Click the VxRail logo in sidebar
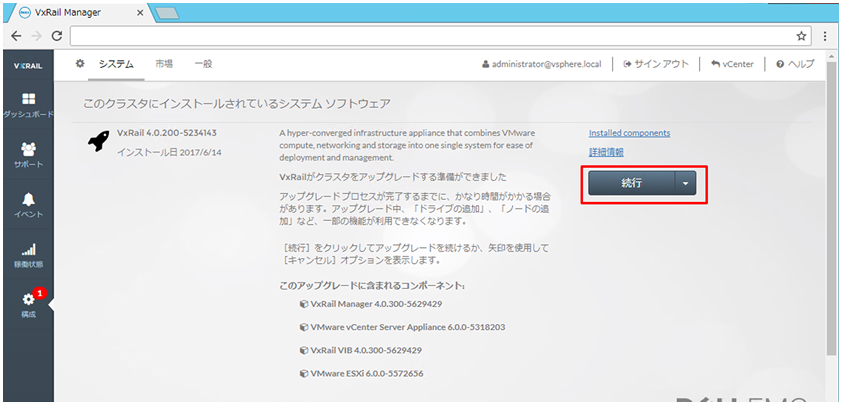Screen dimensions: 850x408 (28, 66)
